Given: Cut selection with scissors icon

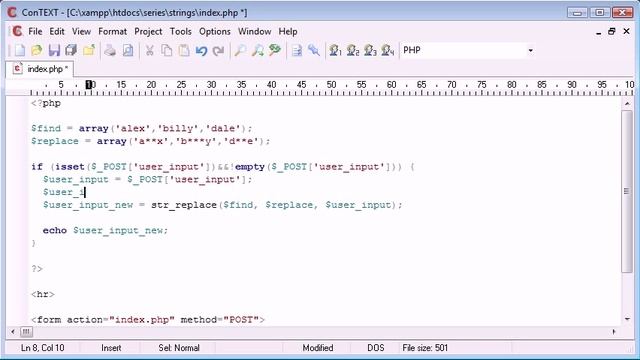Looking at the screenshot, I should pos(149,51).
